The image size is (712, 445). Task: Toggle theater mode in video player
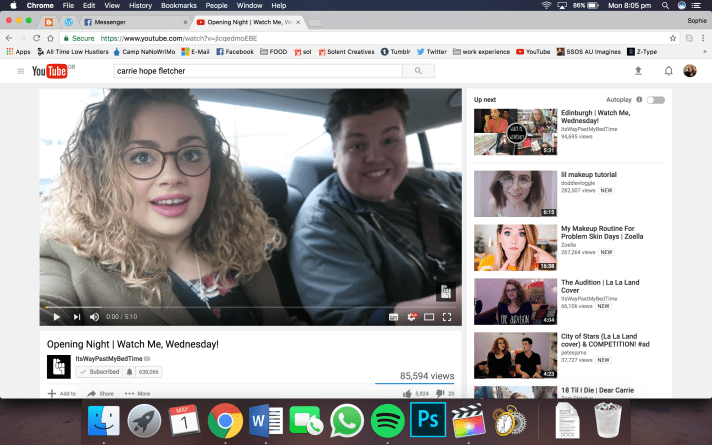(x=429, y=317)
